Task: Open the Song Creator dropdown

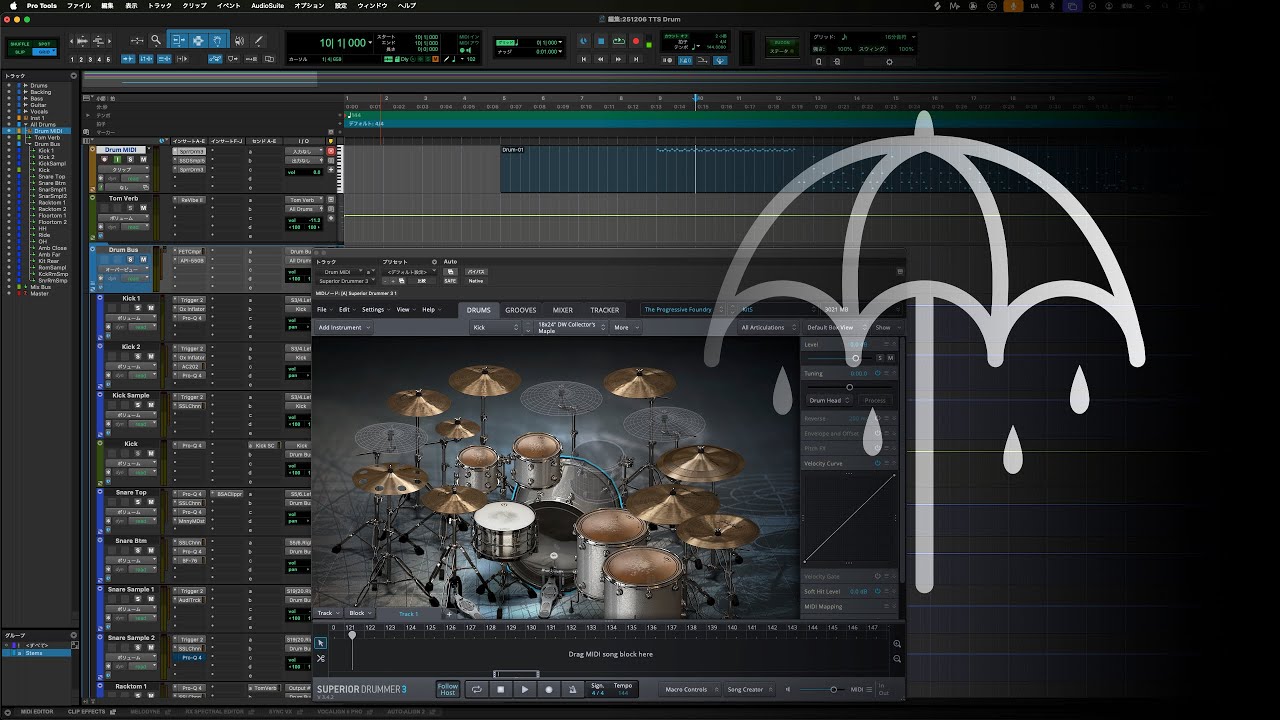Action: coord(749,689)
